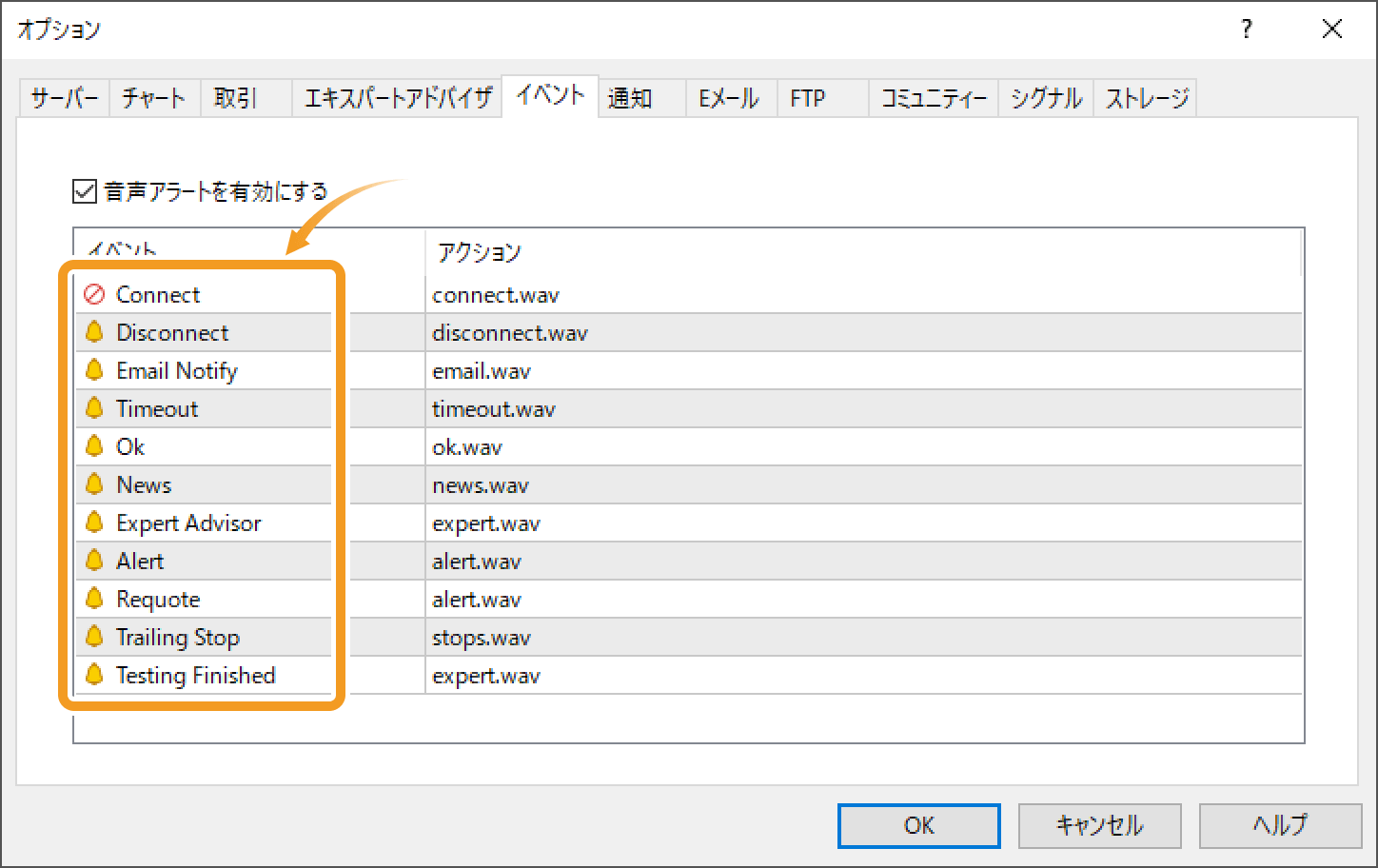
Task: Open the ヘルプ button
Action: [x=1279, y=826]
